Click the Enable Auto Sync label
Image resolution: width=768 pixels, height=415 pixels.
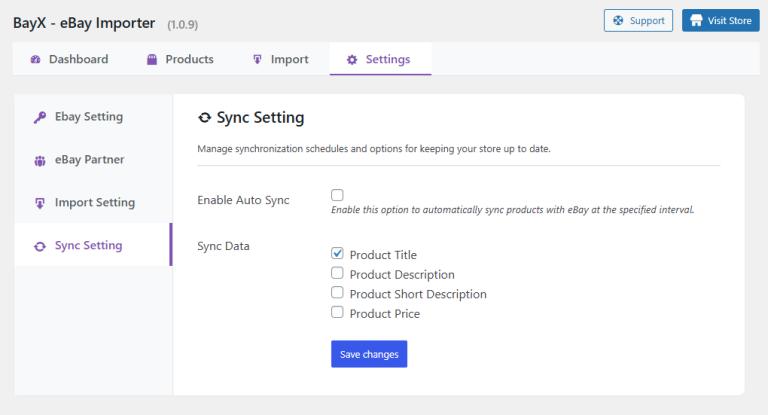click(x=243, y=200)
